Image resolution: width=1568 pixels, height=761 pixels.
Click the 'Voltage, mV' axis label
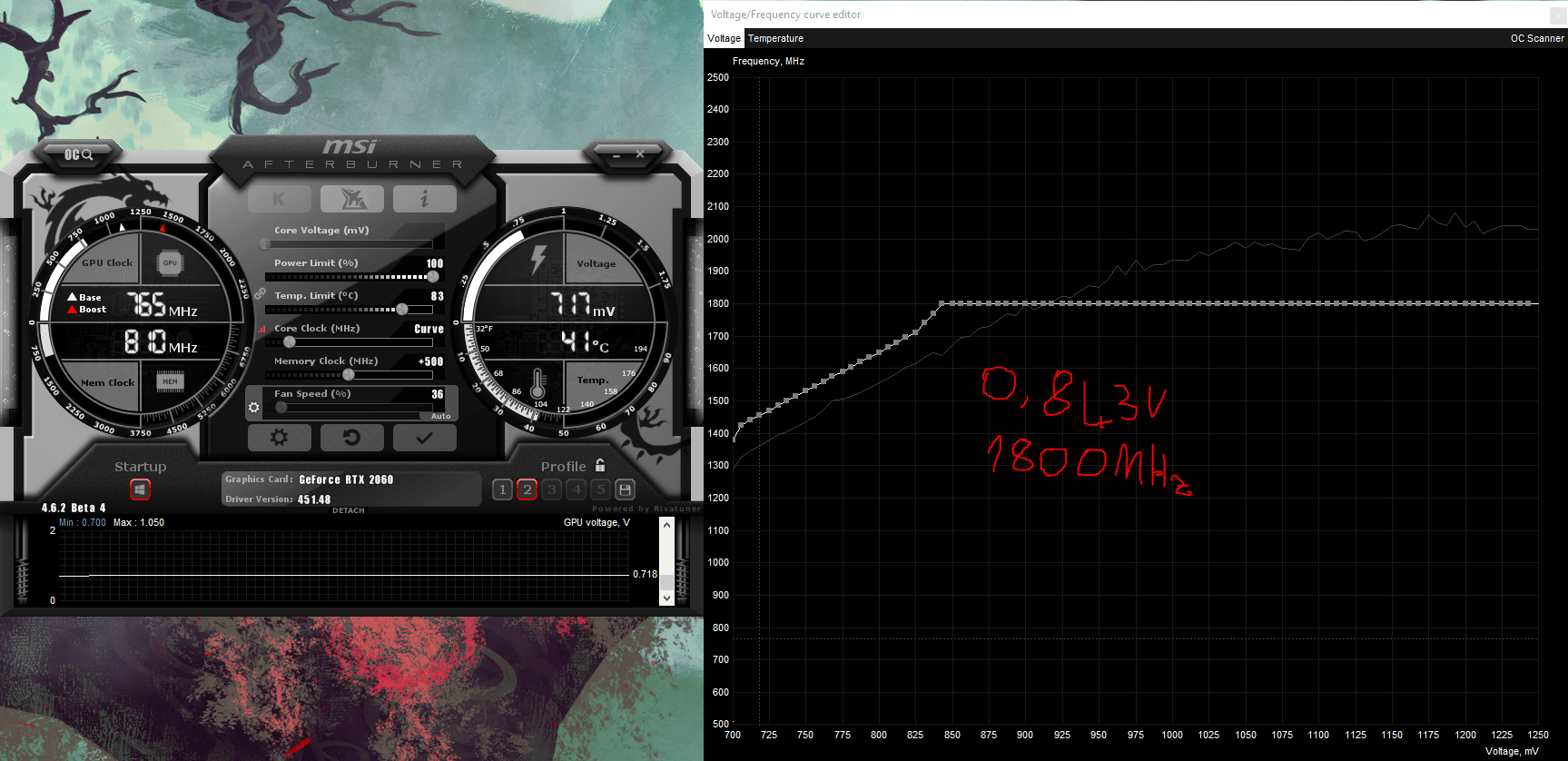point(1512,751)
